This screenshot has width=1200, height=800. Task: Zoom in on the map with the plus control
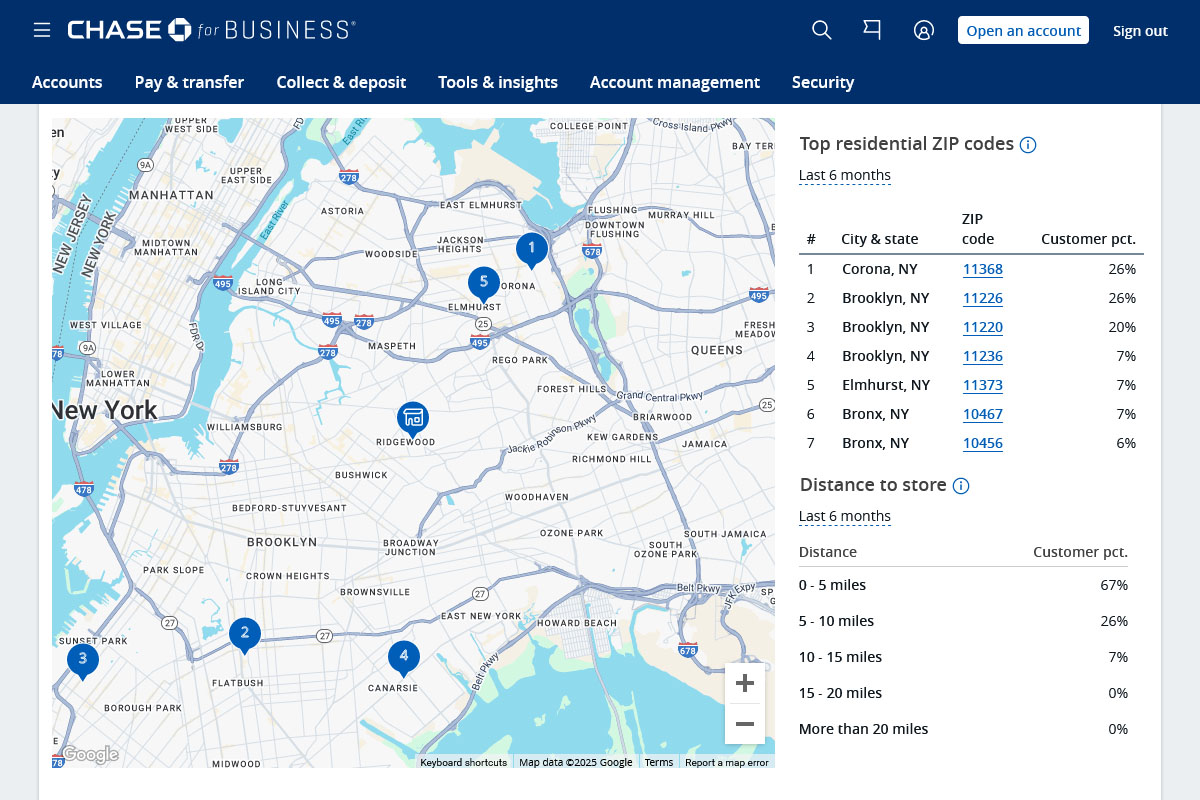tap(744, 683)
